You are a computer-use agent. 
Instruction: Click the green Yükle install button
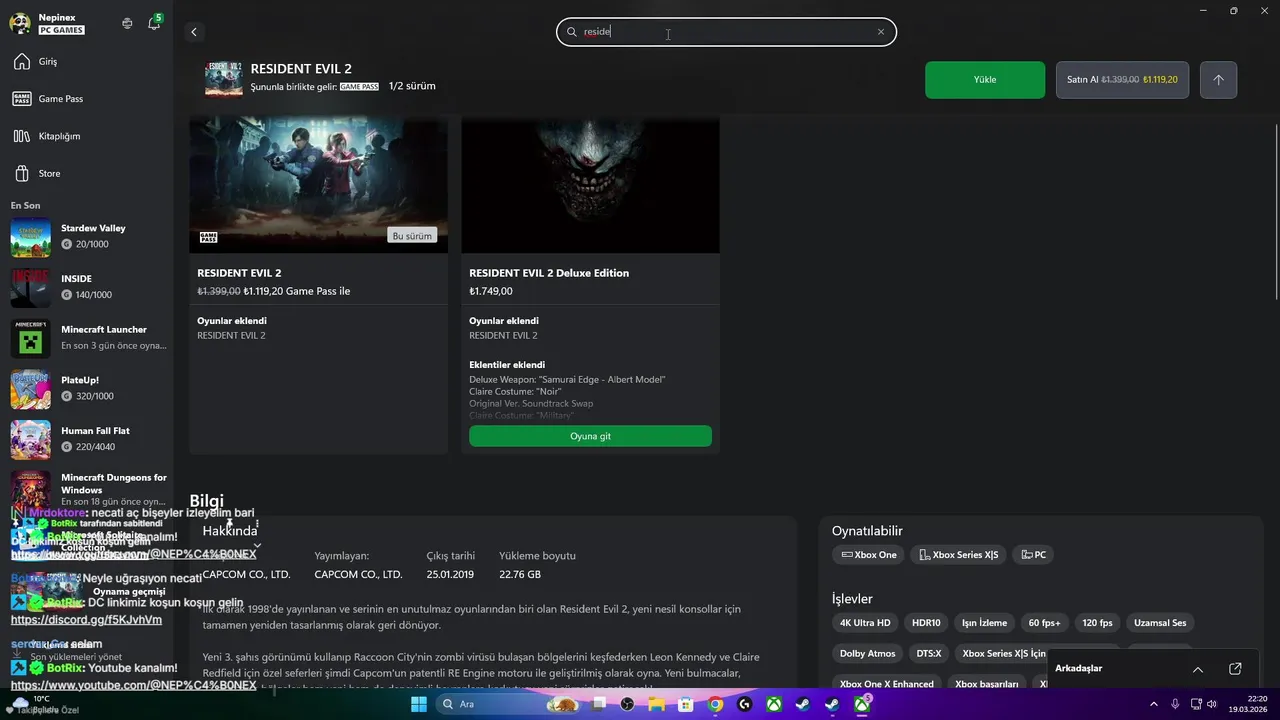click(x=985, y=80)
